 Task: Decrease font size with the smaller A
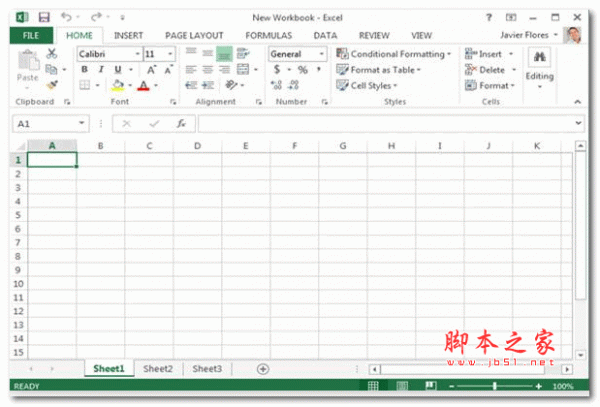(x=168, y=70)
